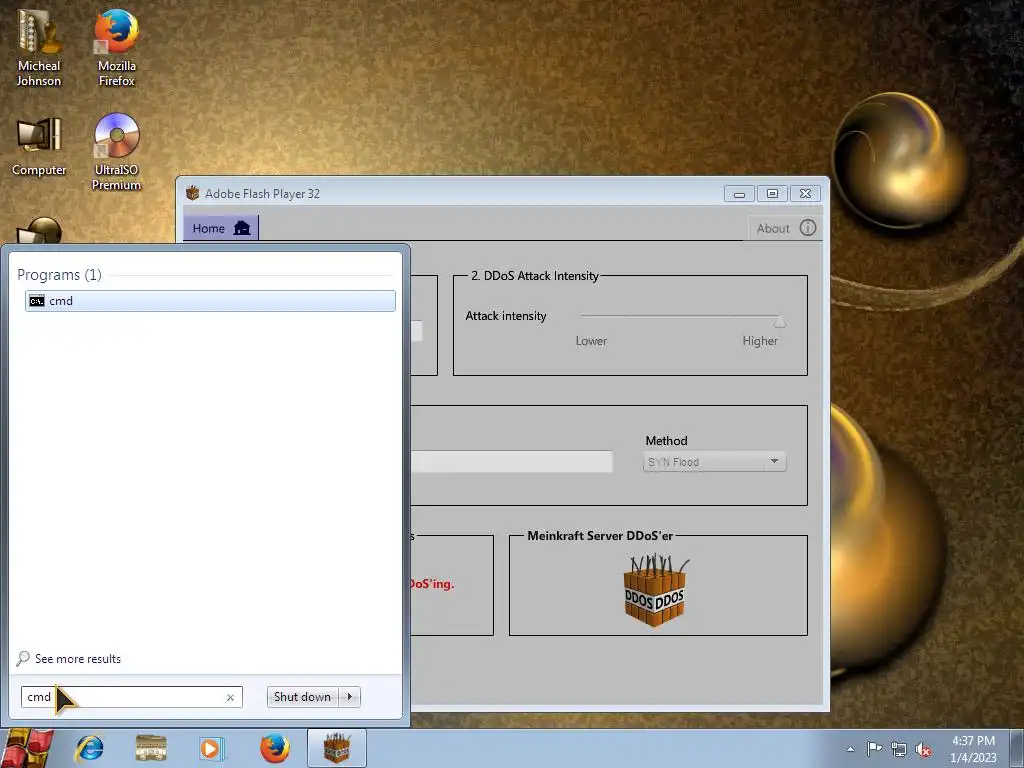The width and height of the screenshot is (1024, 768).
Task: Launch Firefox from the taskbar
Action: pyautogui.click(x=275, y=748)
